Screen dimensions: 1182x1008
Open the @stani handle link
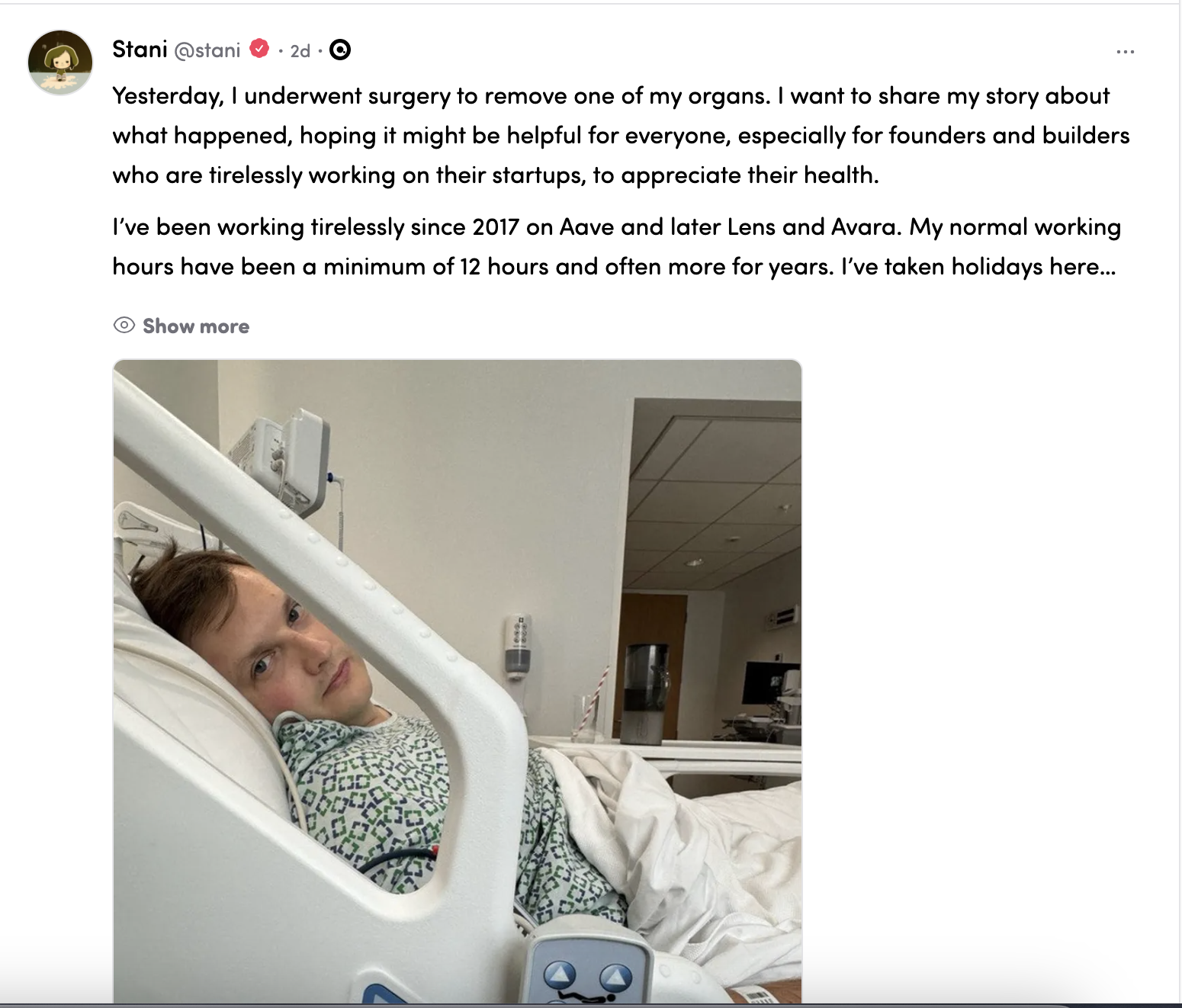click(207, 50)
